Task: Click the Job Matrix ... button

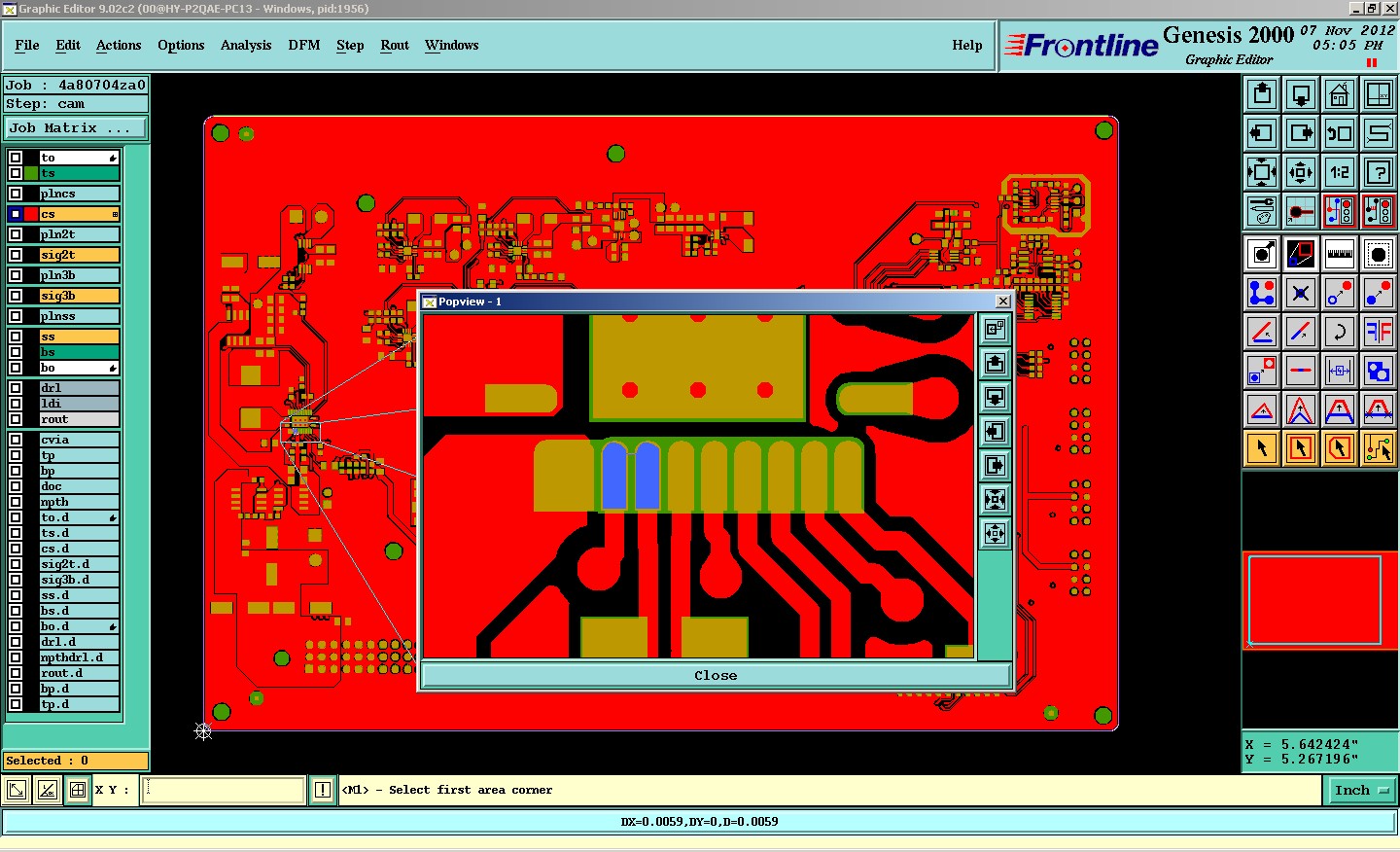Action: point(77,127)
